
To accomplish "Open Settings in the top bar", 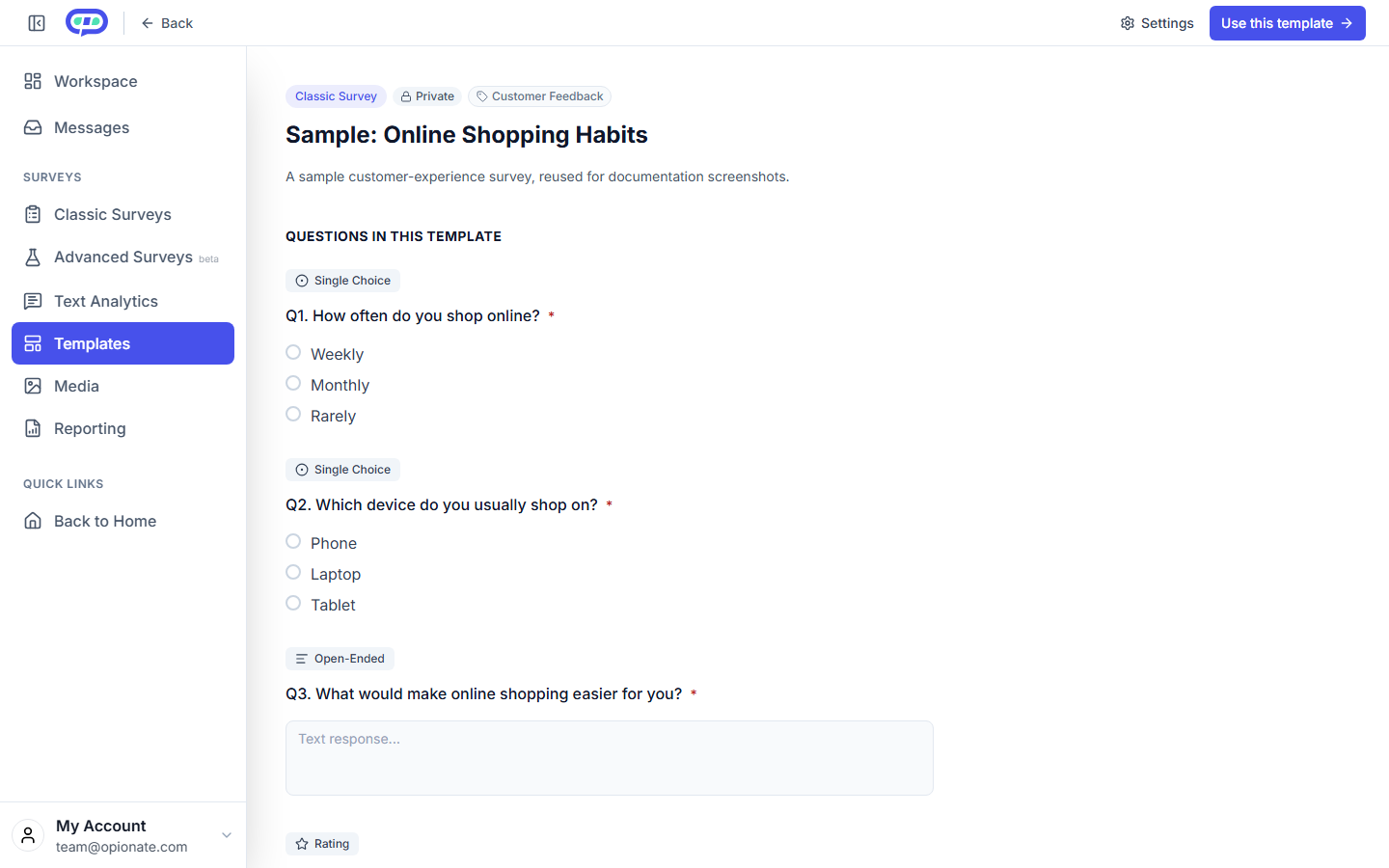I will pos(1157,23).
